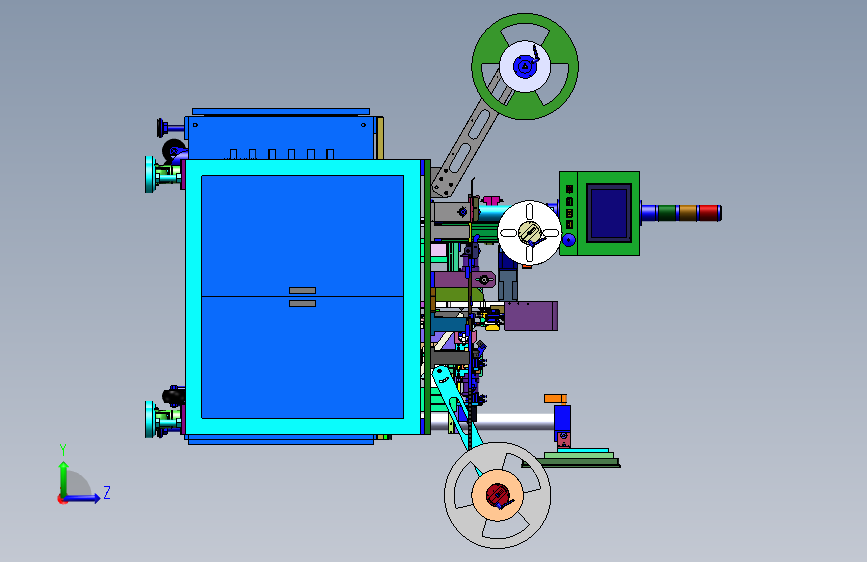Select the grey tape reel at bottom
The image size is (867, 562).
[x=497, y=495]
